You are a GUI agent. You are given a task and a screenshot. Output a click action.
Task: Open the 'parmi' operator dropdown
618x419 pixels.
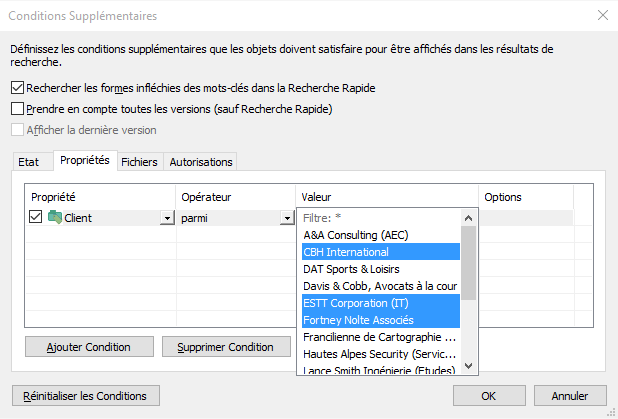(286, 219)
